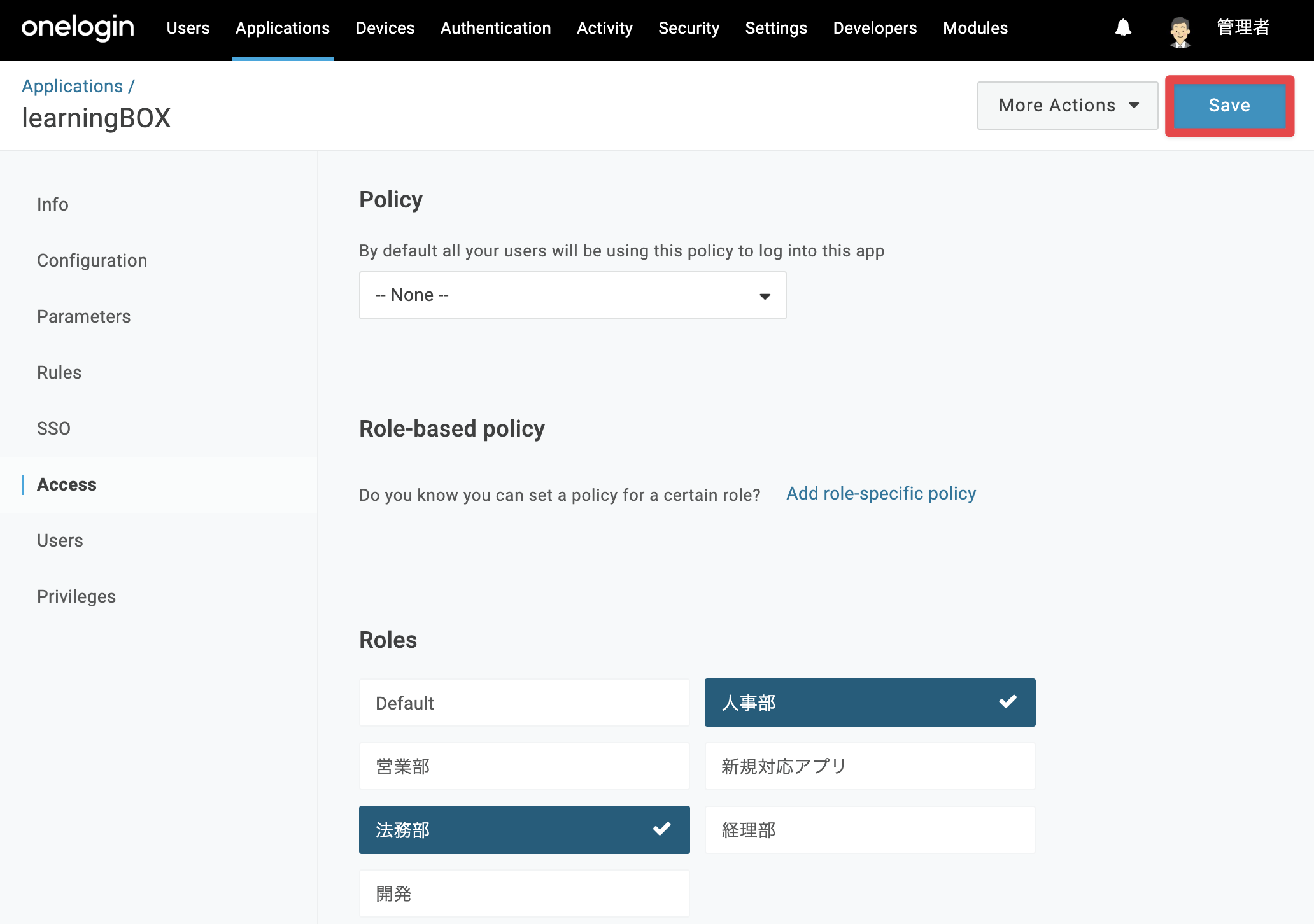Expand the Policy dropdown showing None

[573, 295]
